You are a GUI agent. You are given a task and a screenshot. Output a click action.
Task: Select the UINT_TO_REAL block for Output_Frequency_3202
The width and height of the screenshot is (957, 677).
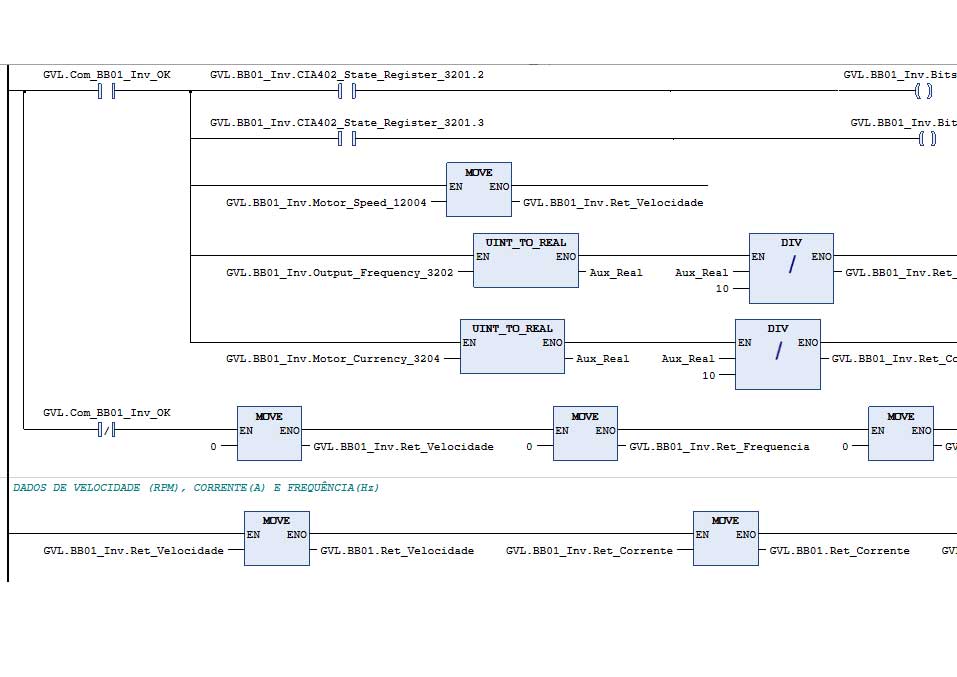point(525,260)
